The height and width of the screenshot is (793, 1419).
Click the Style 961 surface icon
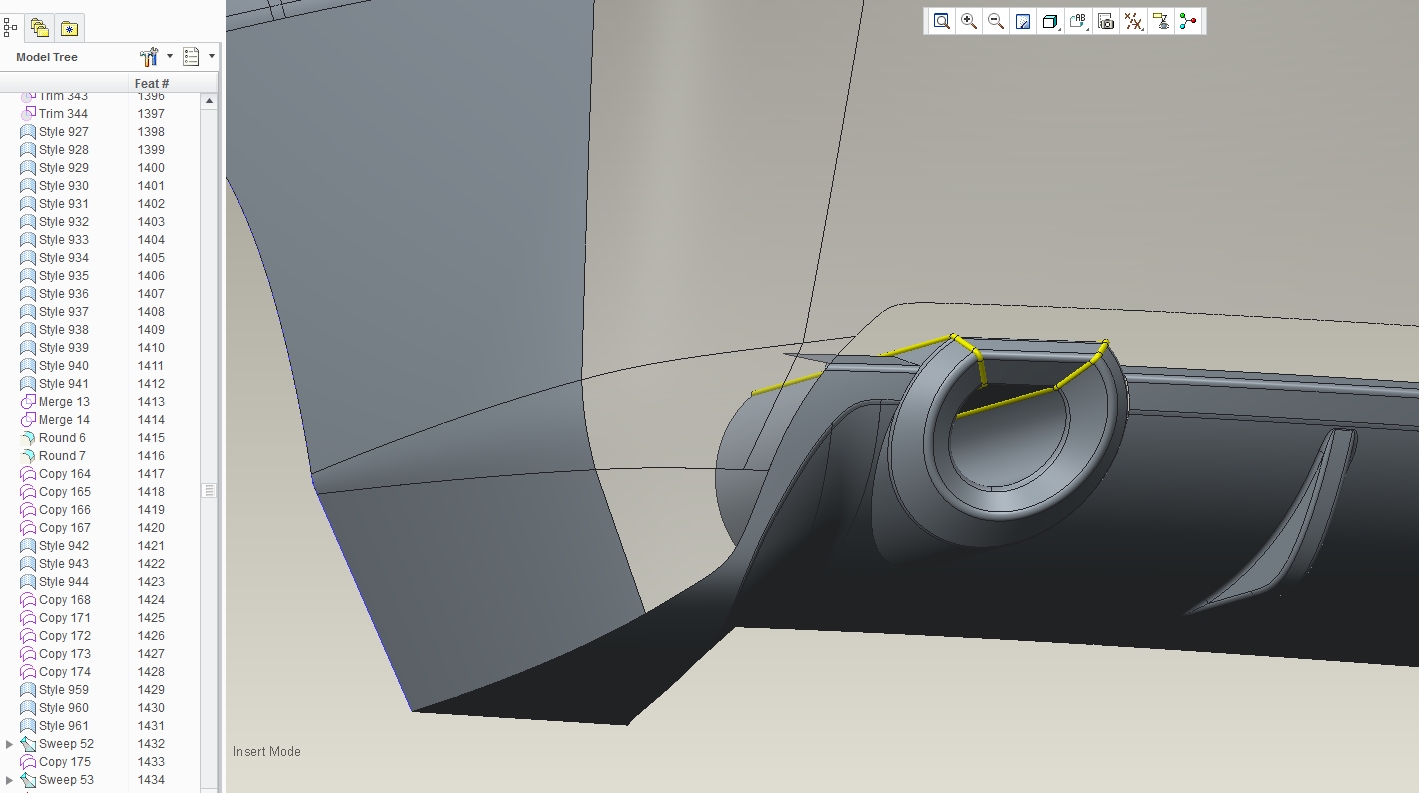[28, 726]
